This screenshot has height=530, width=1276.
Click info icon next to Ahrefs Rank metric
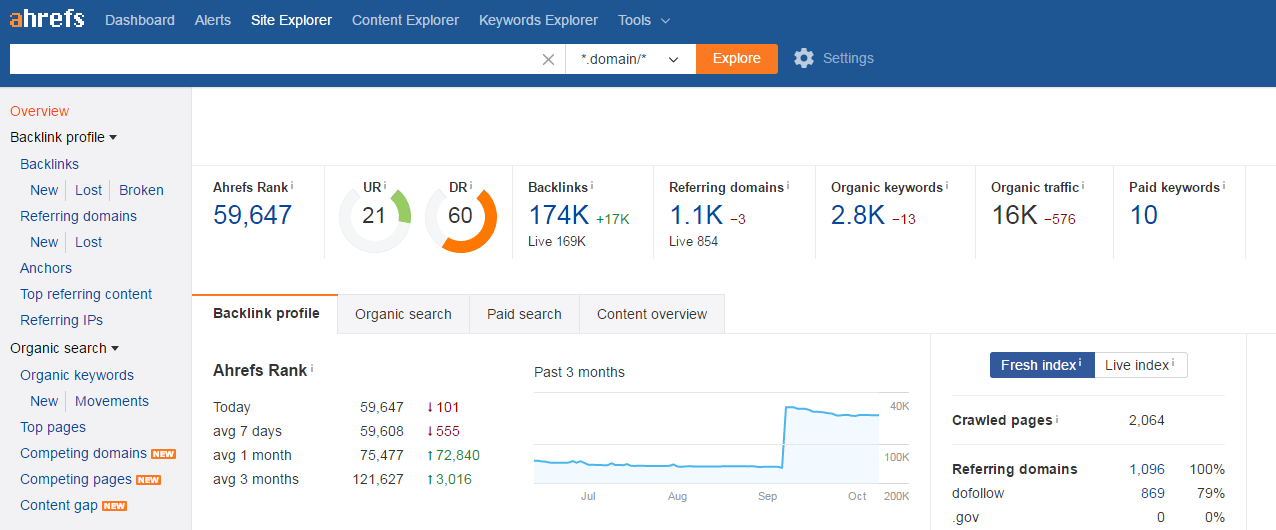(292, 186)
